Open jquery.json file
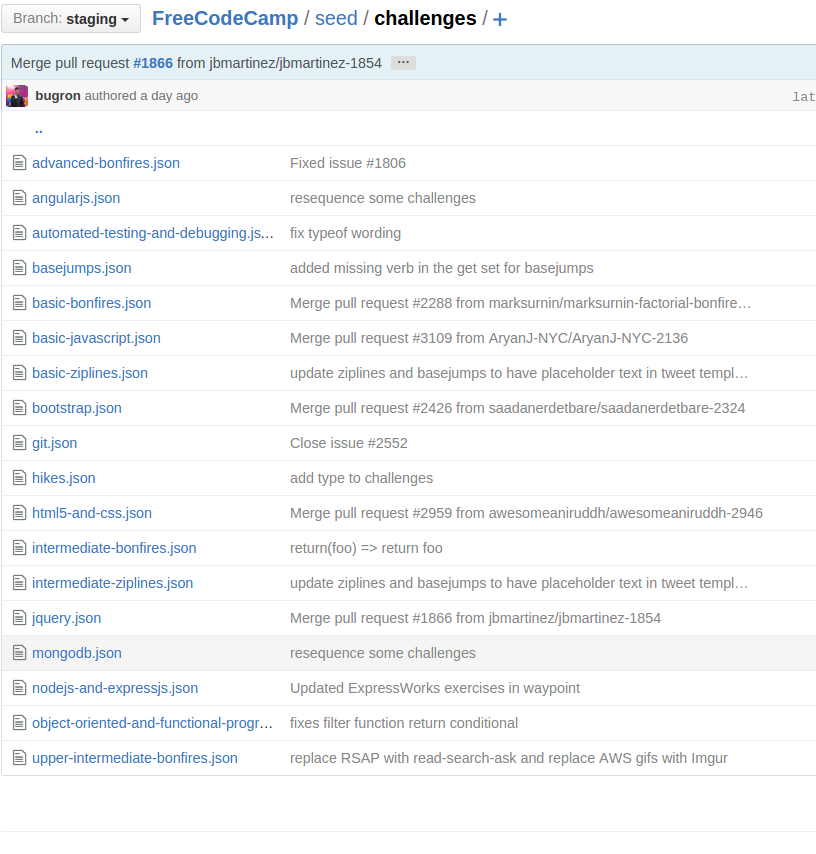This screenshot has height=854, width=816. (66, 618)
